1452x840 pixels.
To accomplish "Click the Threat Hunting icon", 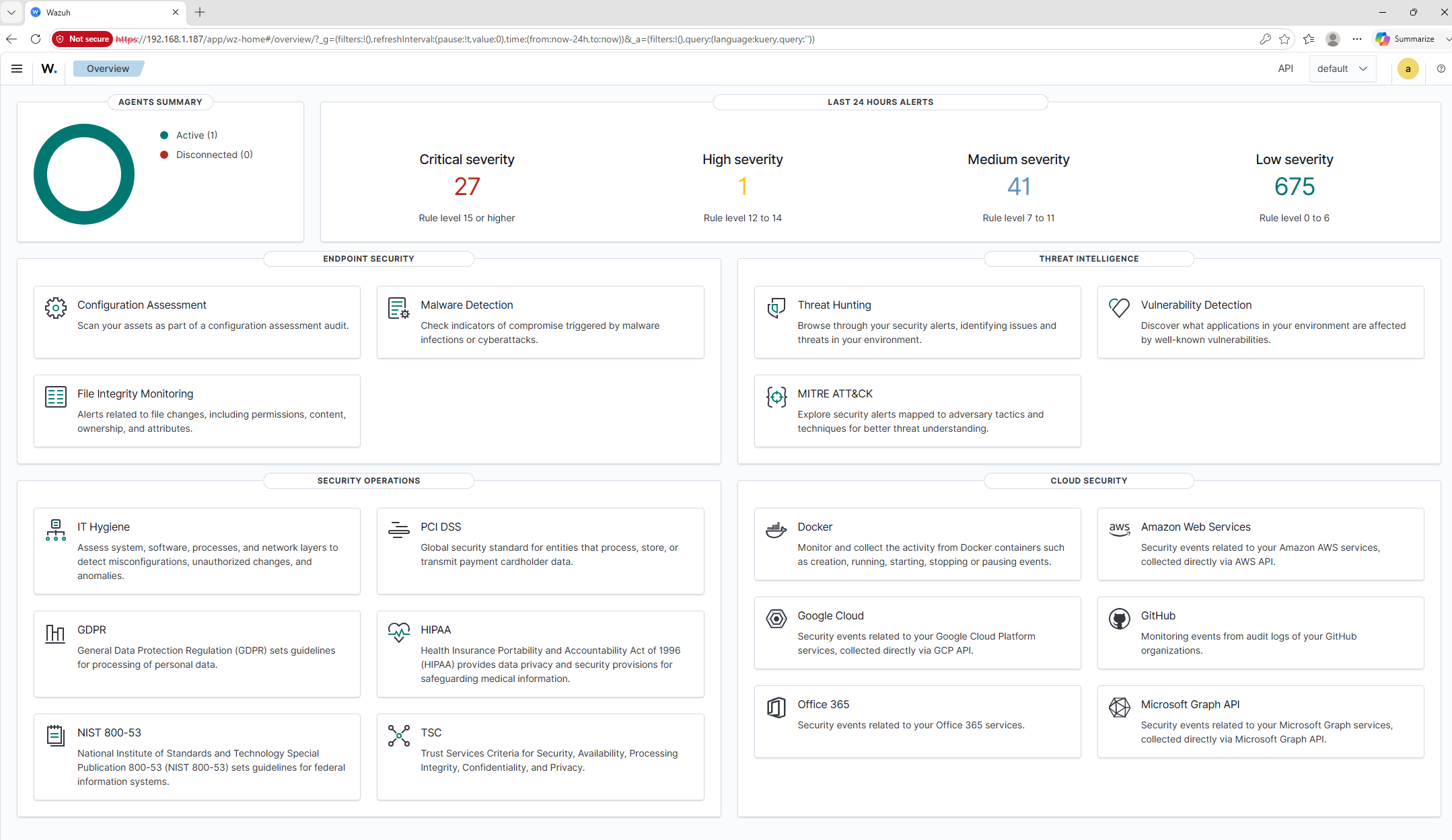I will (776, 308).
